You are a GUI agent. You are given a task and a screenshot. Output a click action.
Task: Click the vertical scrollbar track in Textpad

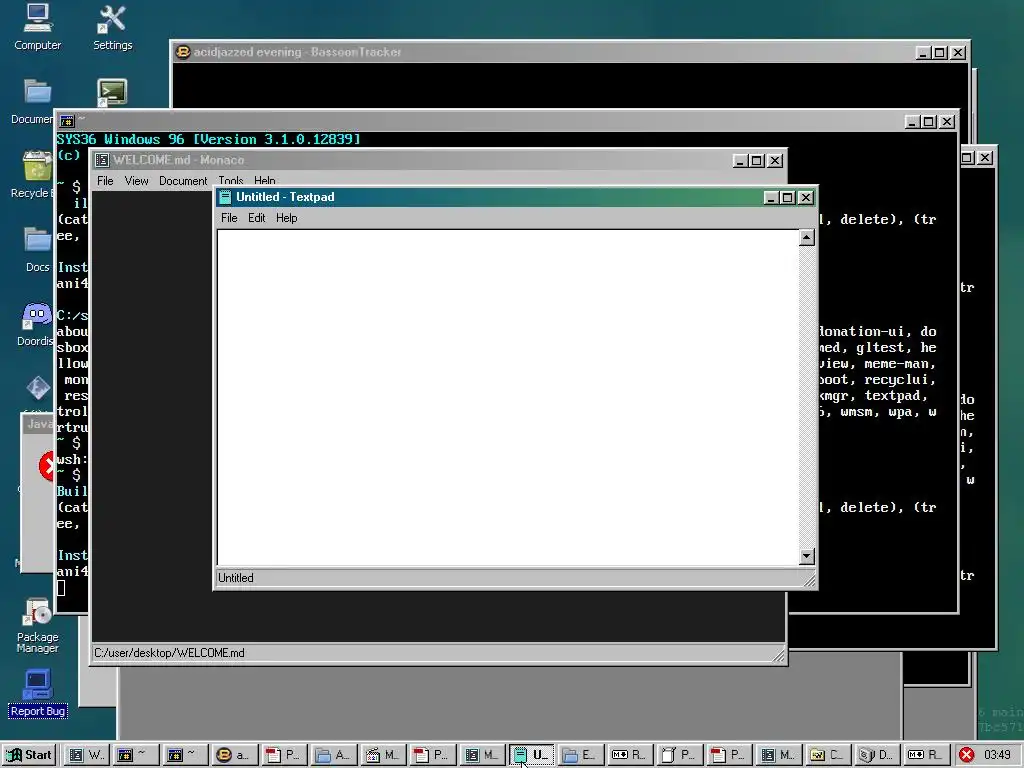[807, 397]
